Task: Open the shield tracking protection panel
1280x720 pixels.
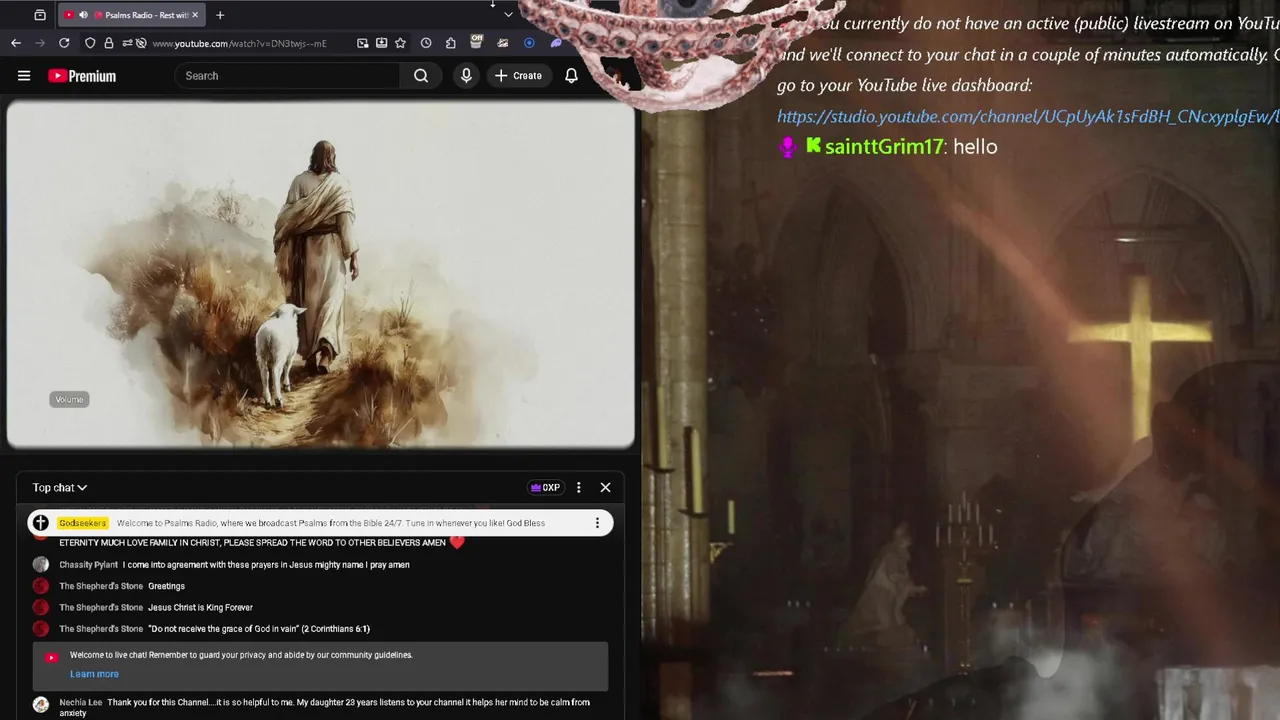Action: click(x=90, y=43)
